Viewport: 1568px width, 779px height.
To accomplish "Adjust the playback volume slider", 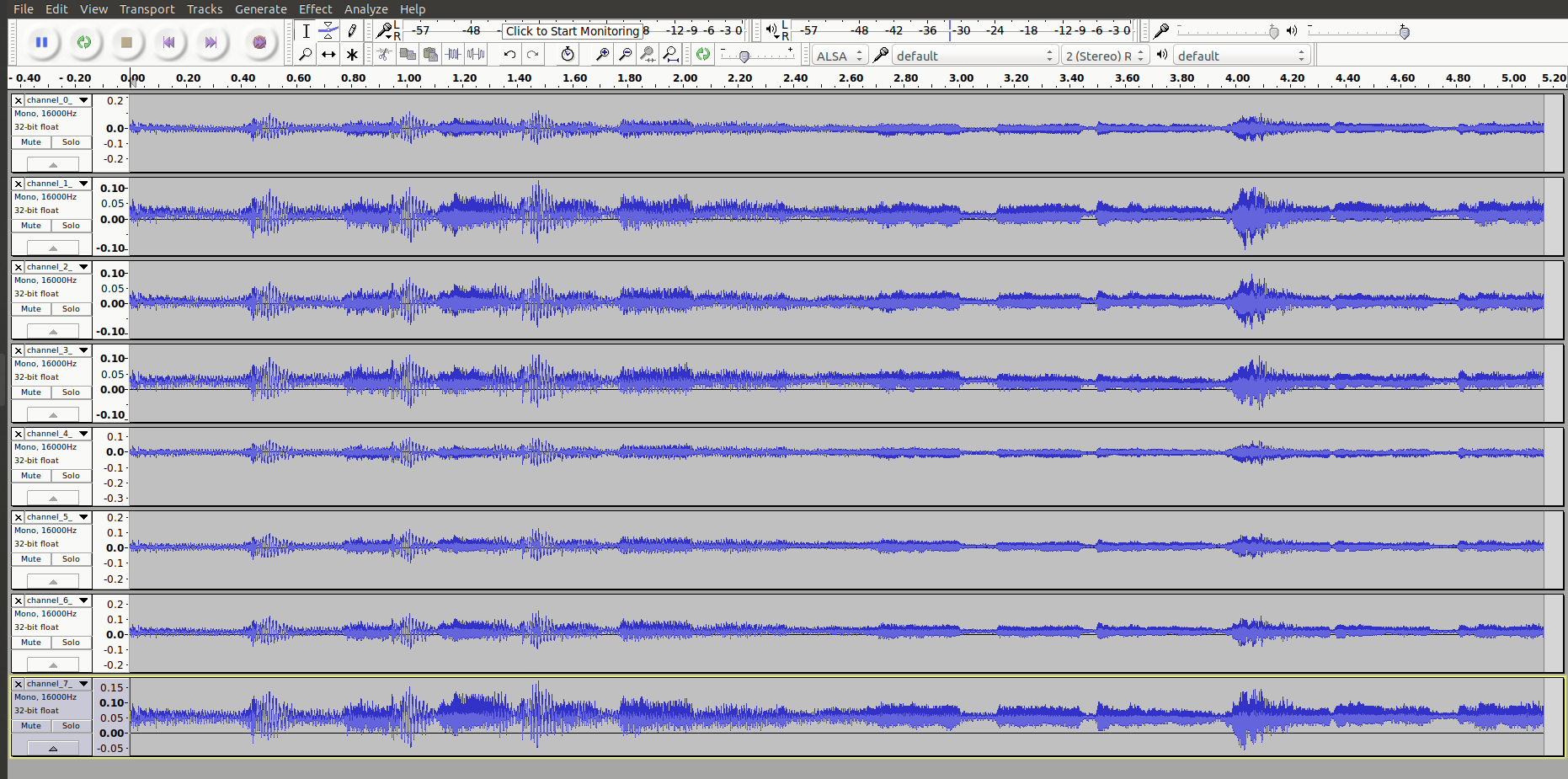I will pos(1403,32).
